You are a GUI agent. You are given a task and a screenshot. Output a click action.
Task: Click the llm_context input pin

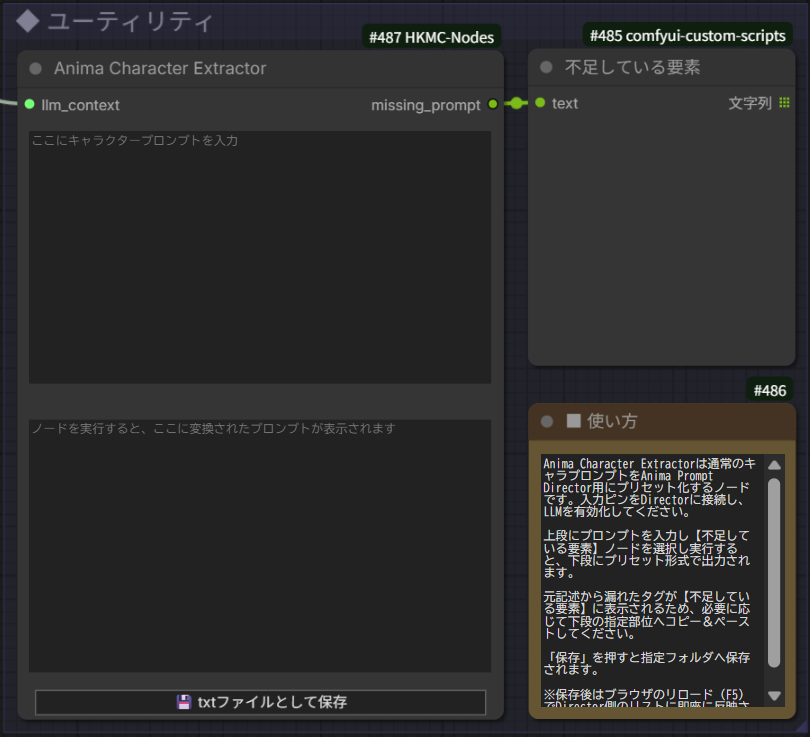click(29, 104)
